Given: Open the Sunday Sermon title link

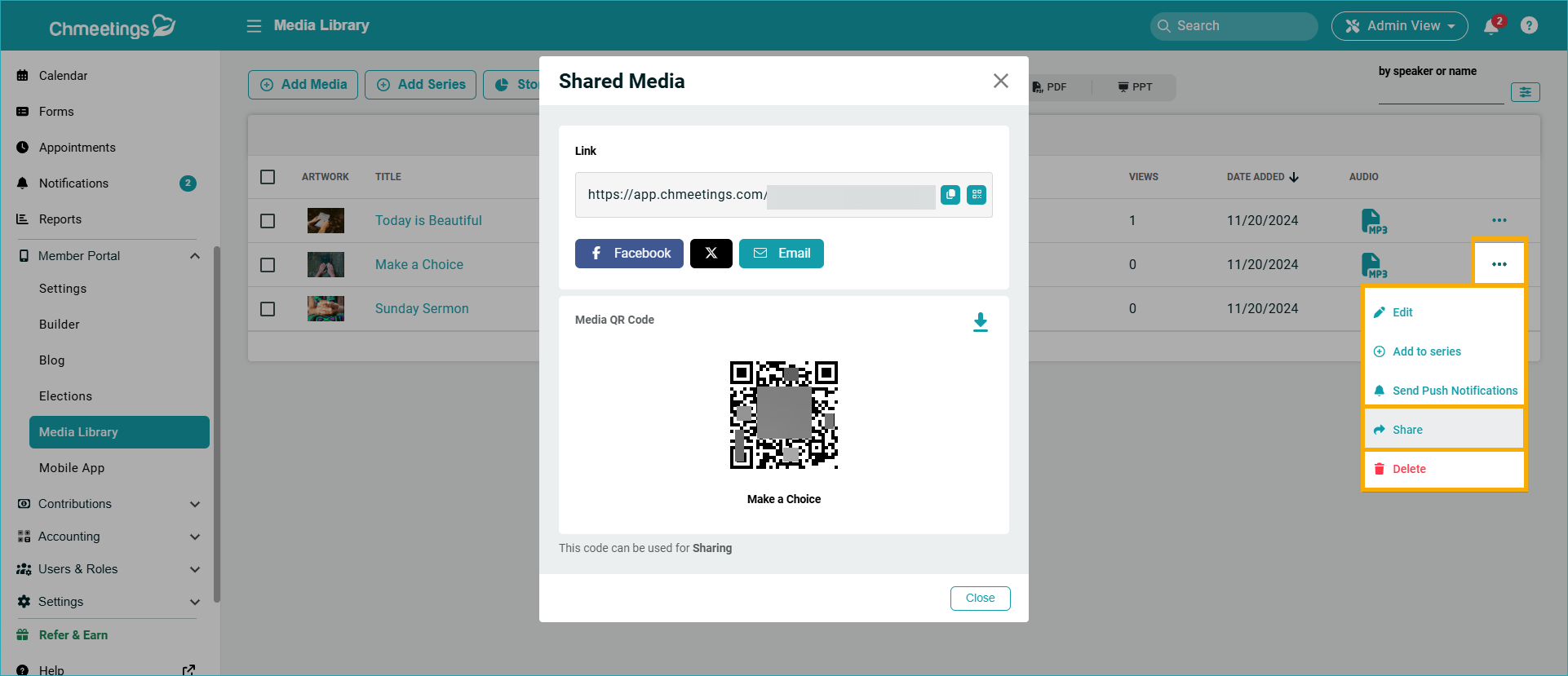Looking at the screenshot, I should coord(422,309).
